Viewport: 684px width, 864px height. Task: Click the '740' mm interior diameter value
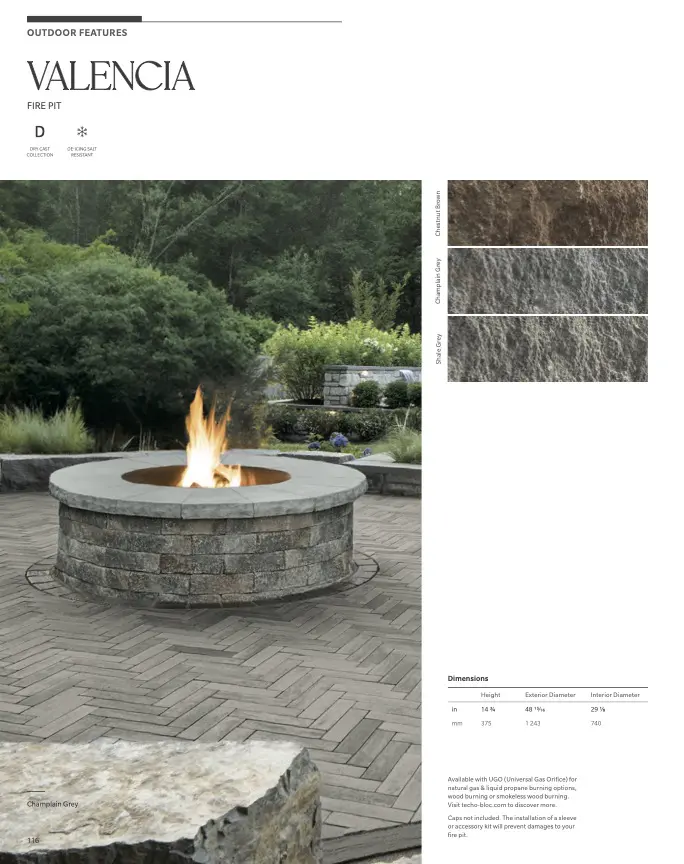click(x=596, y=723)
